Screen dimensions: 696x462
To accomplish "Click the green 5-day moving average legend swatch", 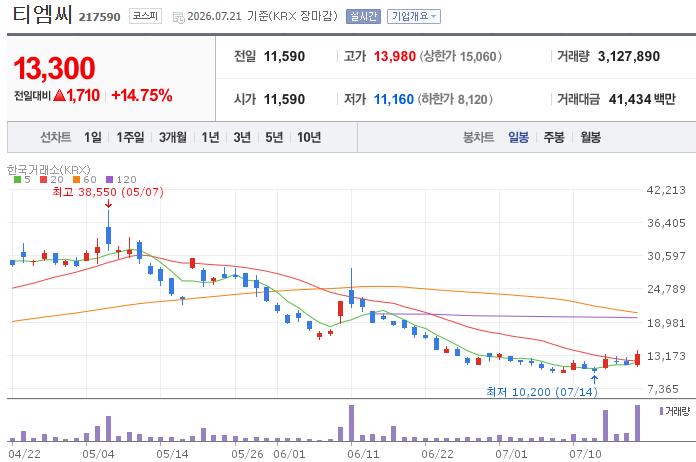I will pyautogui.click(x=17, y=180).
